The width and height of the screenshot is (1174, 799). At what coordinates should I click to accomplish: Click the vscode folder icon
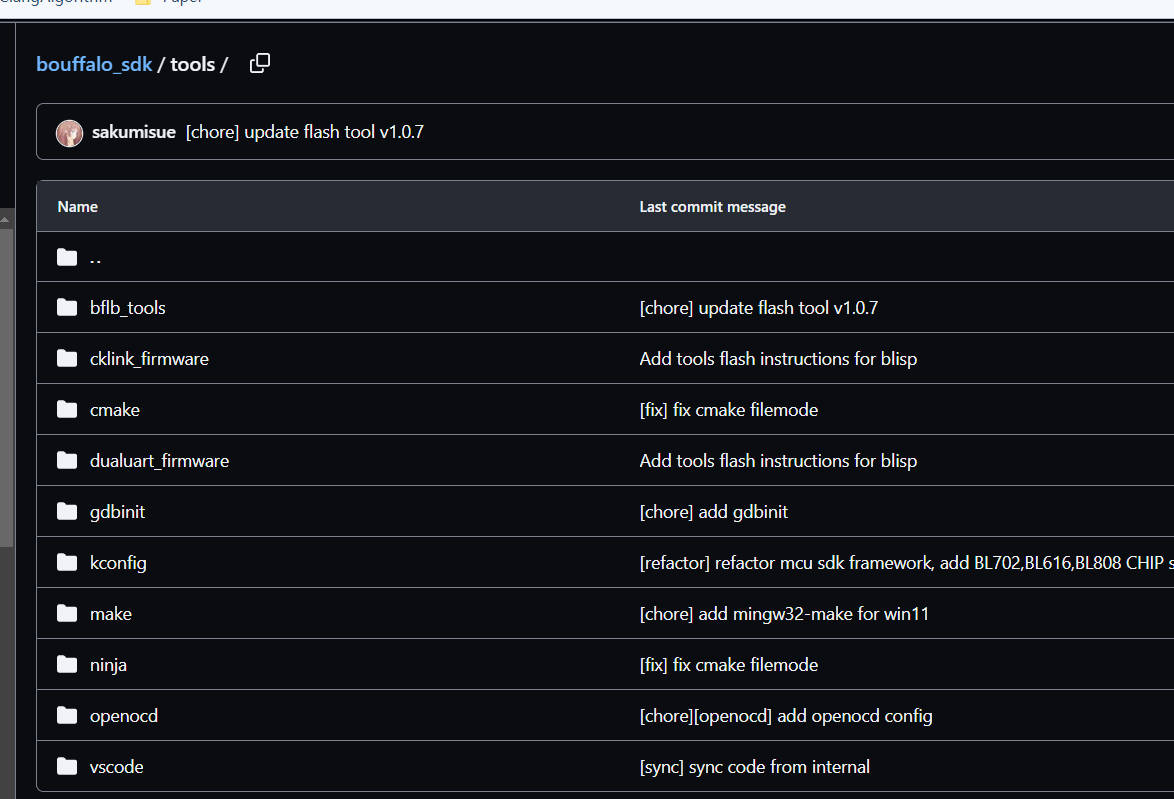pyautogui.click(x=67, y=767)
